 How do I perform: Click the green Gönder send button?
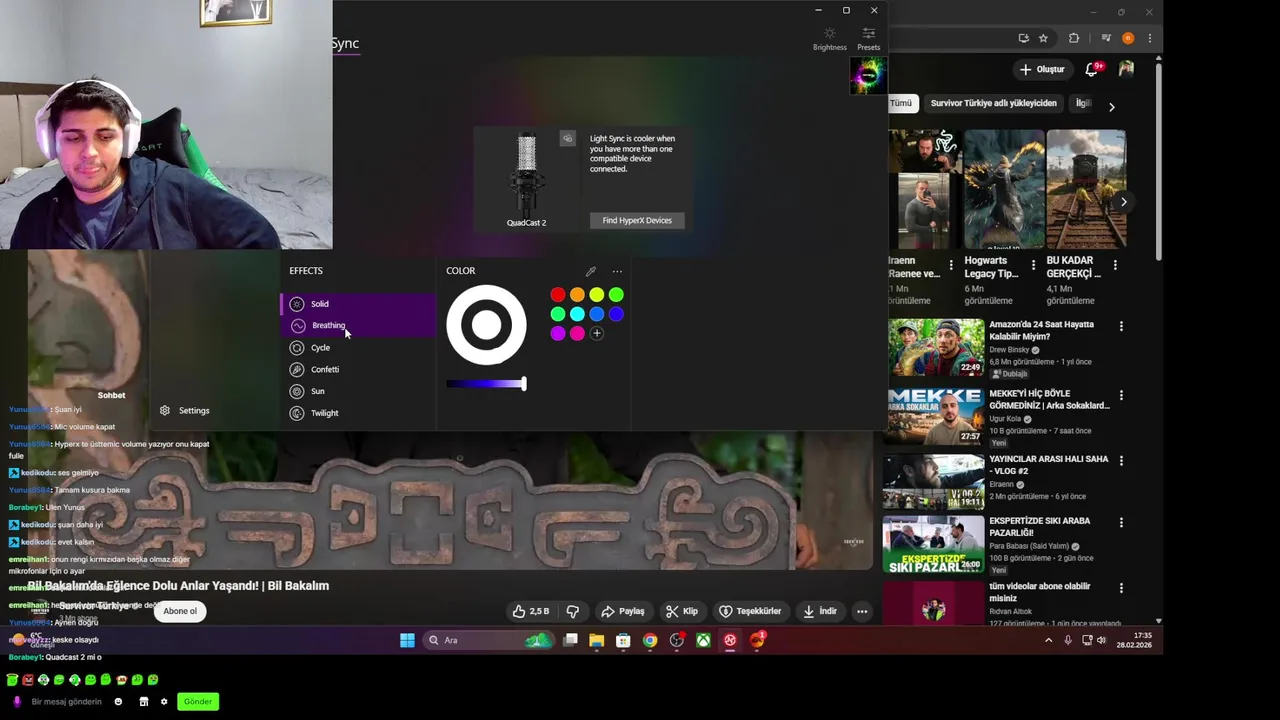click(x=198, y=702)
